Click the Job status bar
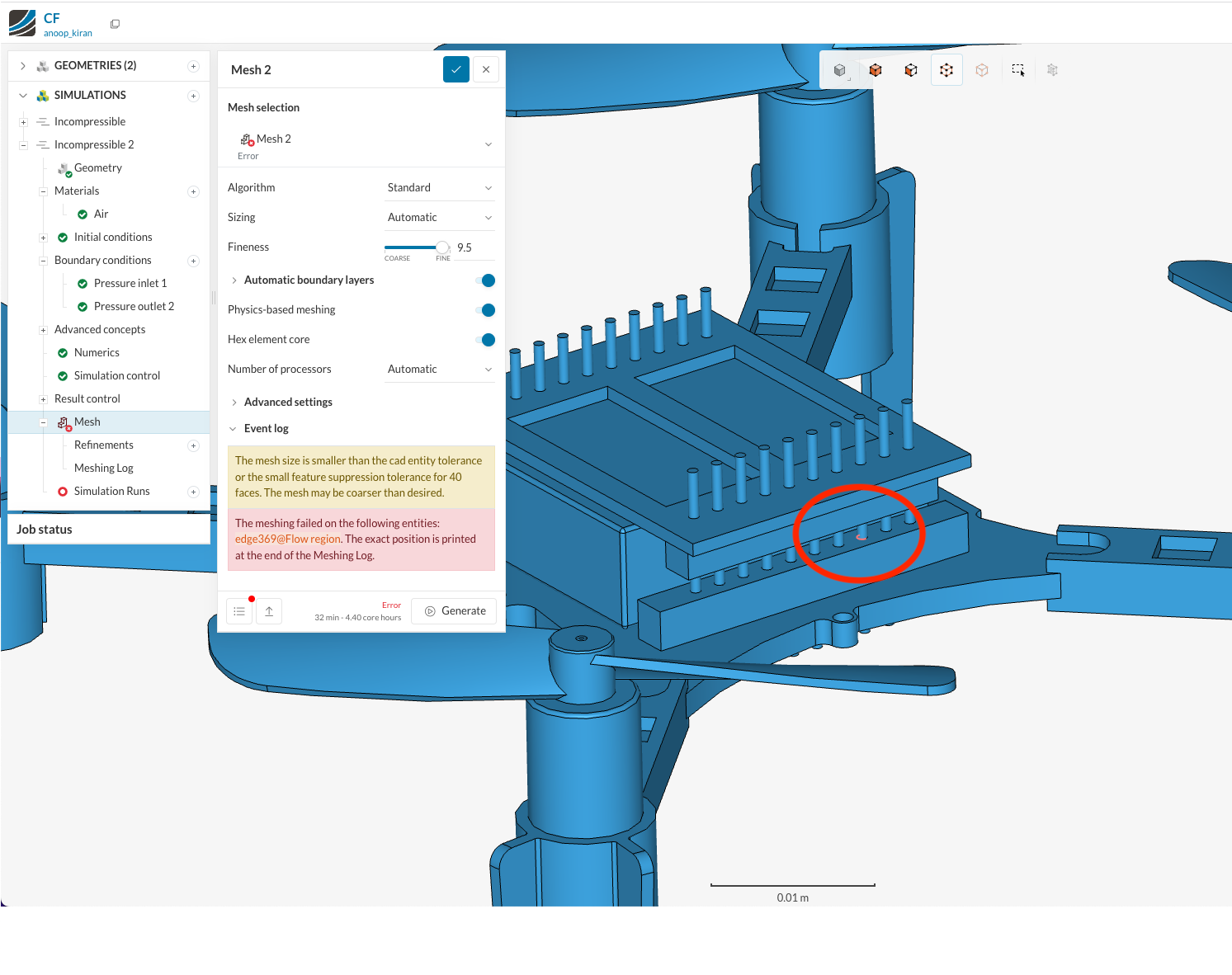 [44, 529]
